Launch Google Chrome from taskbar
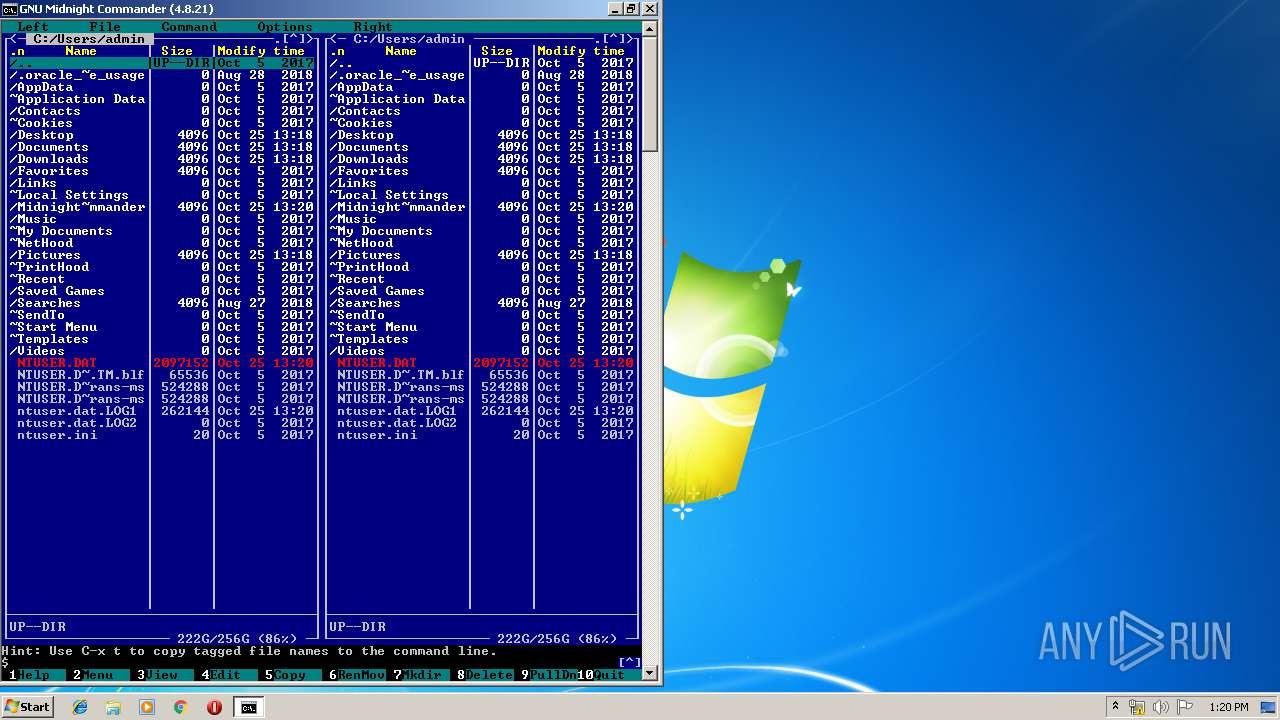The image size is (1280, 720). (180, 707)
